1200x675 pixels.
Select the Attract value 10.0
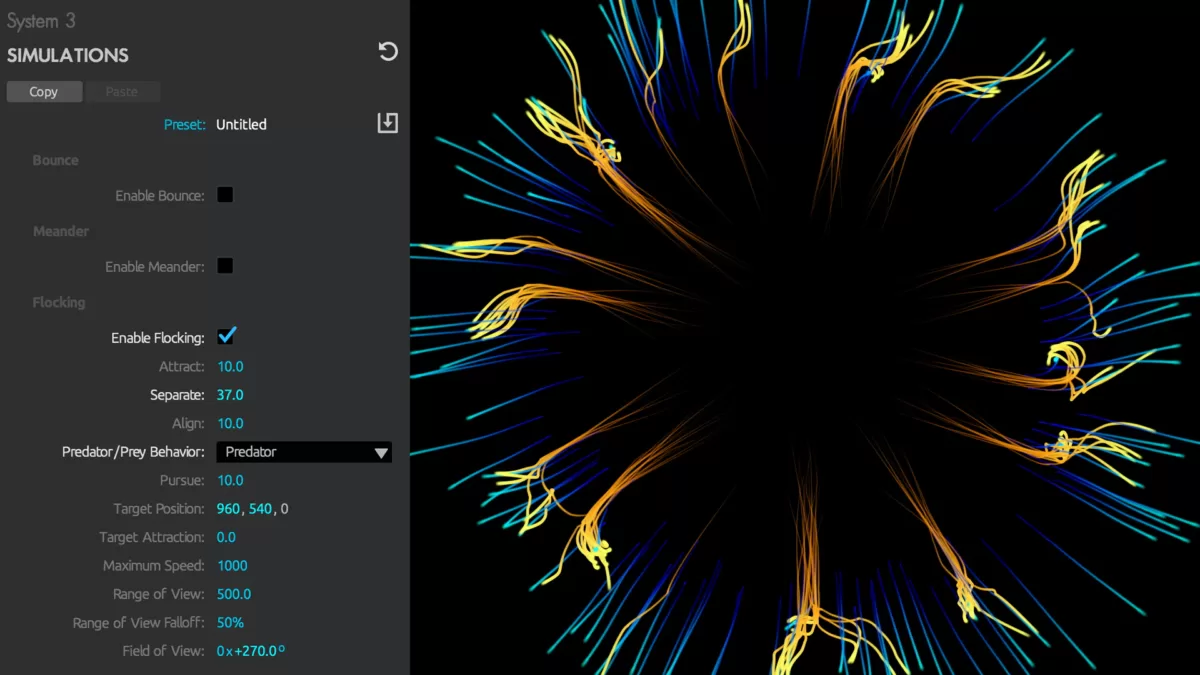coord(230,367)
